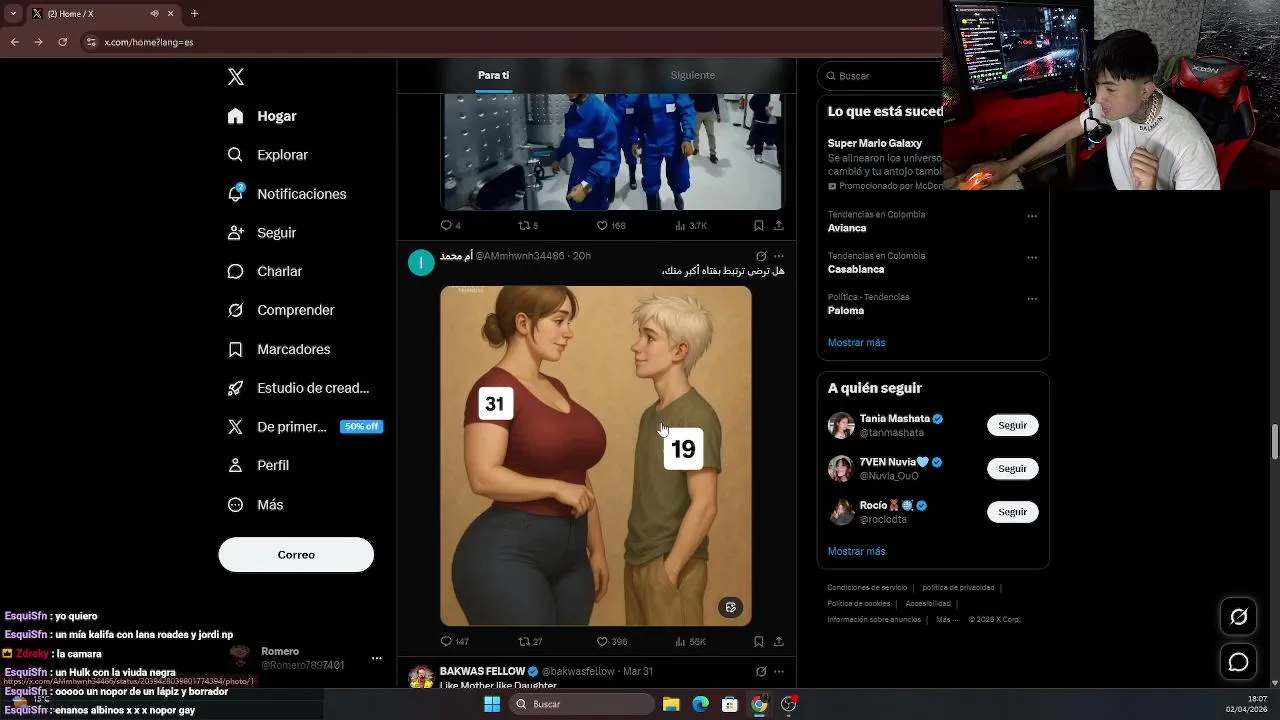Click the edit image icon on the illustration
The height and width of the screenshot is (720, 1280).
pos(731,607)
